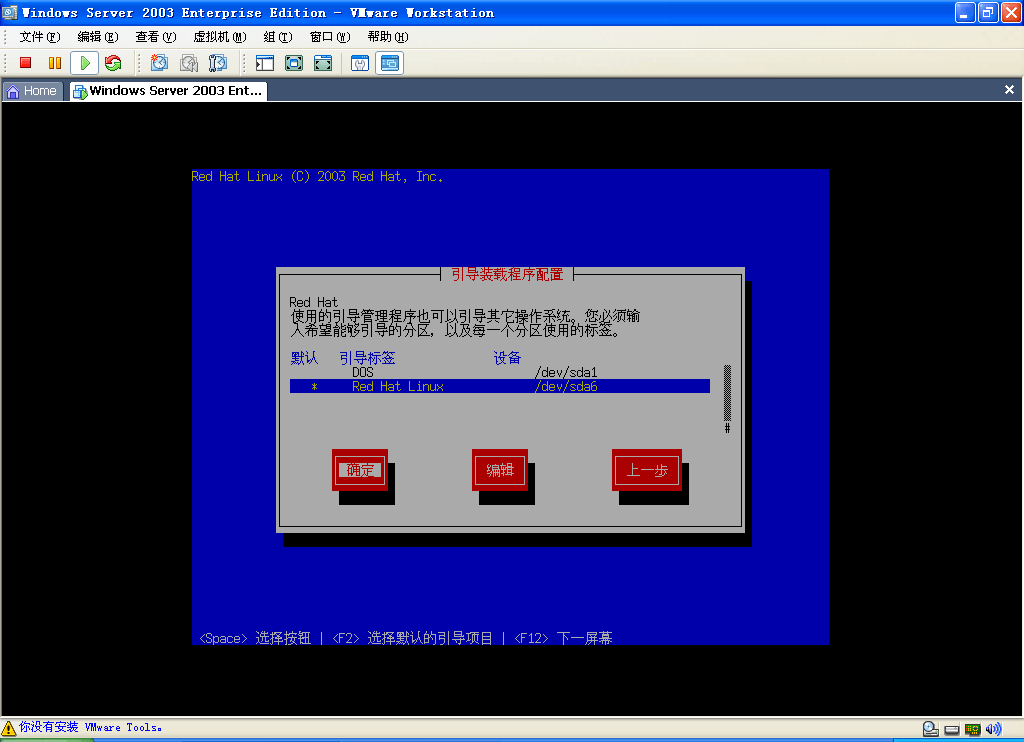
Task: Restore down the VMware window
Action: pos(987,12)
